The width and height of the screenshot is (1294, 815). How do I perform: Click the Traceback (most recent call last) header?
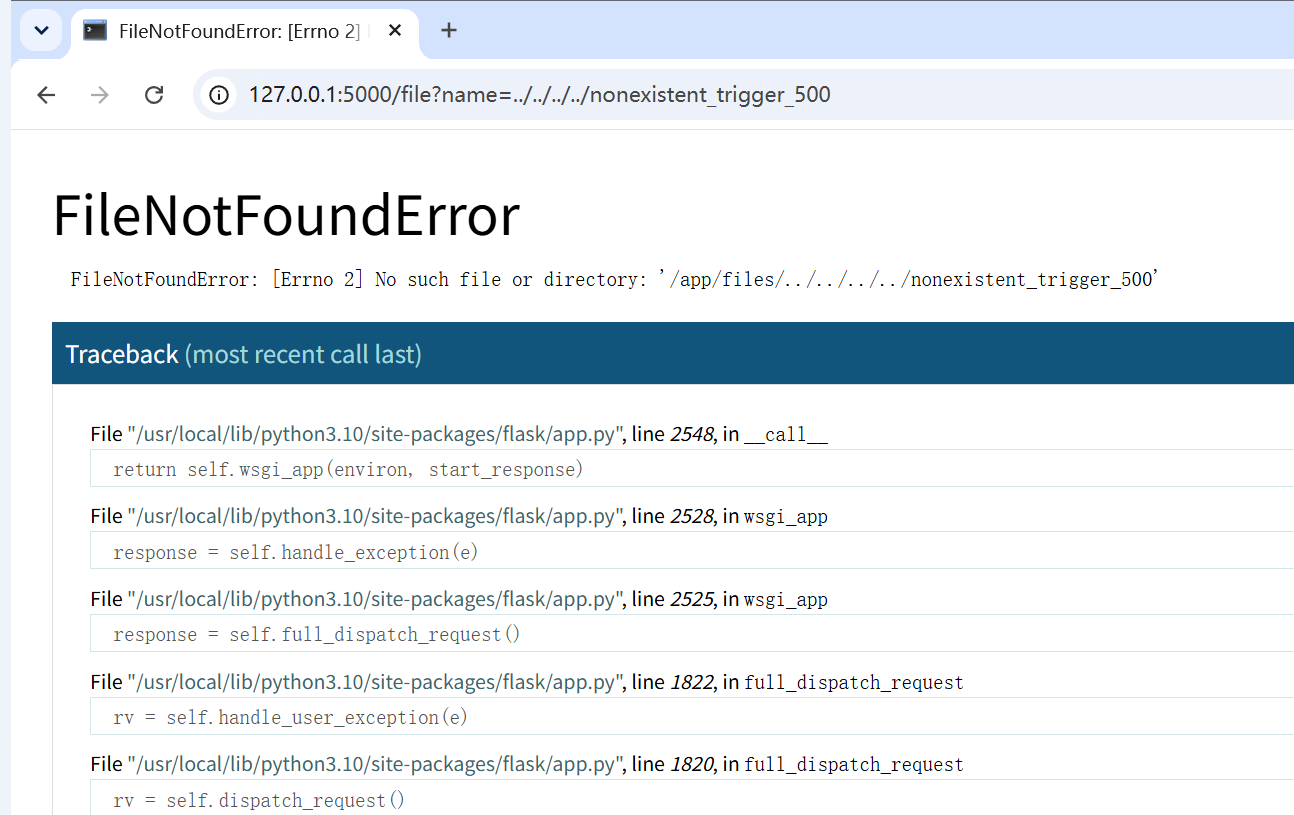[673, 354]
